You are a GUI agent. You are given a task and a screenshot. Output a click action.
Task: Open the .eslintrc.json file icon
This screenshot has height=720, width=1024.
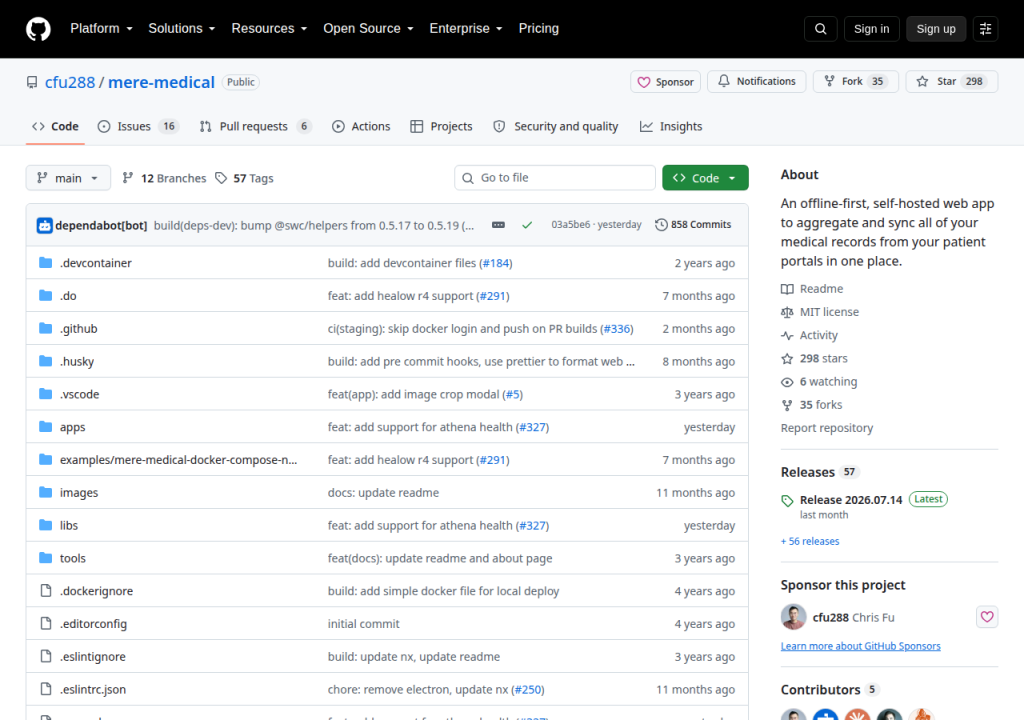45,689
